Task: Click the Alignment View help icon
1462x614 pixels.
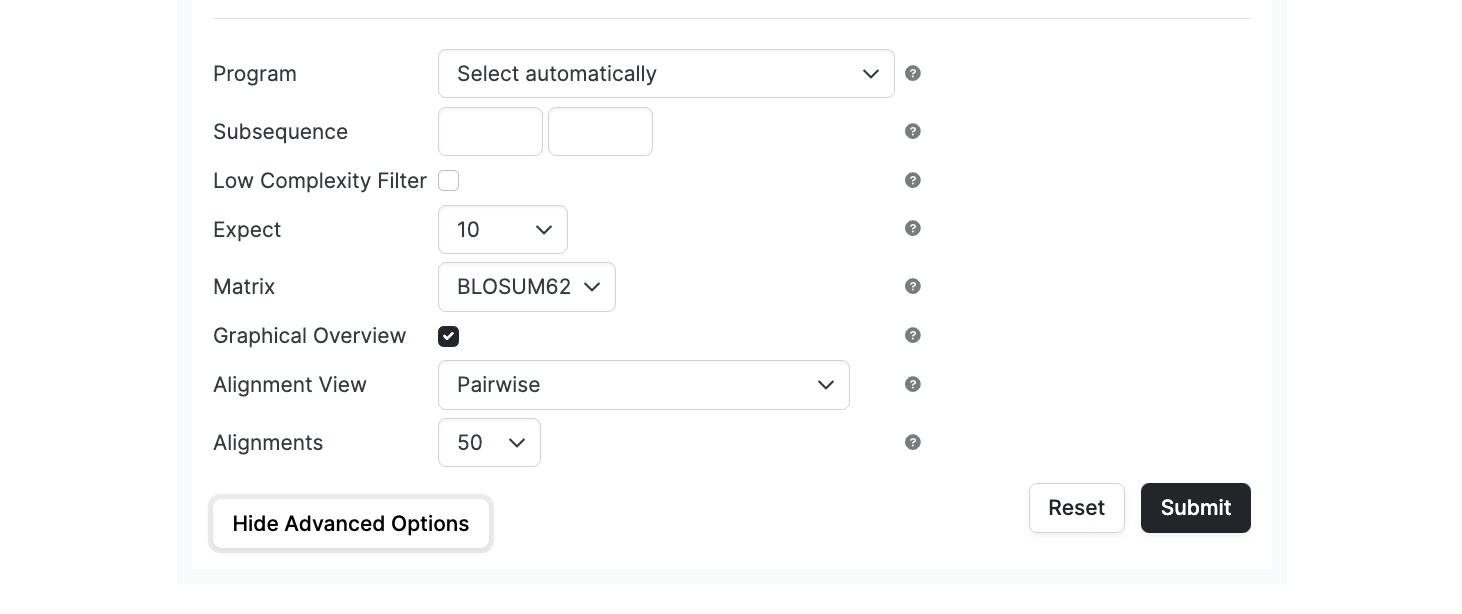Action: coord(912,384)
